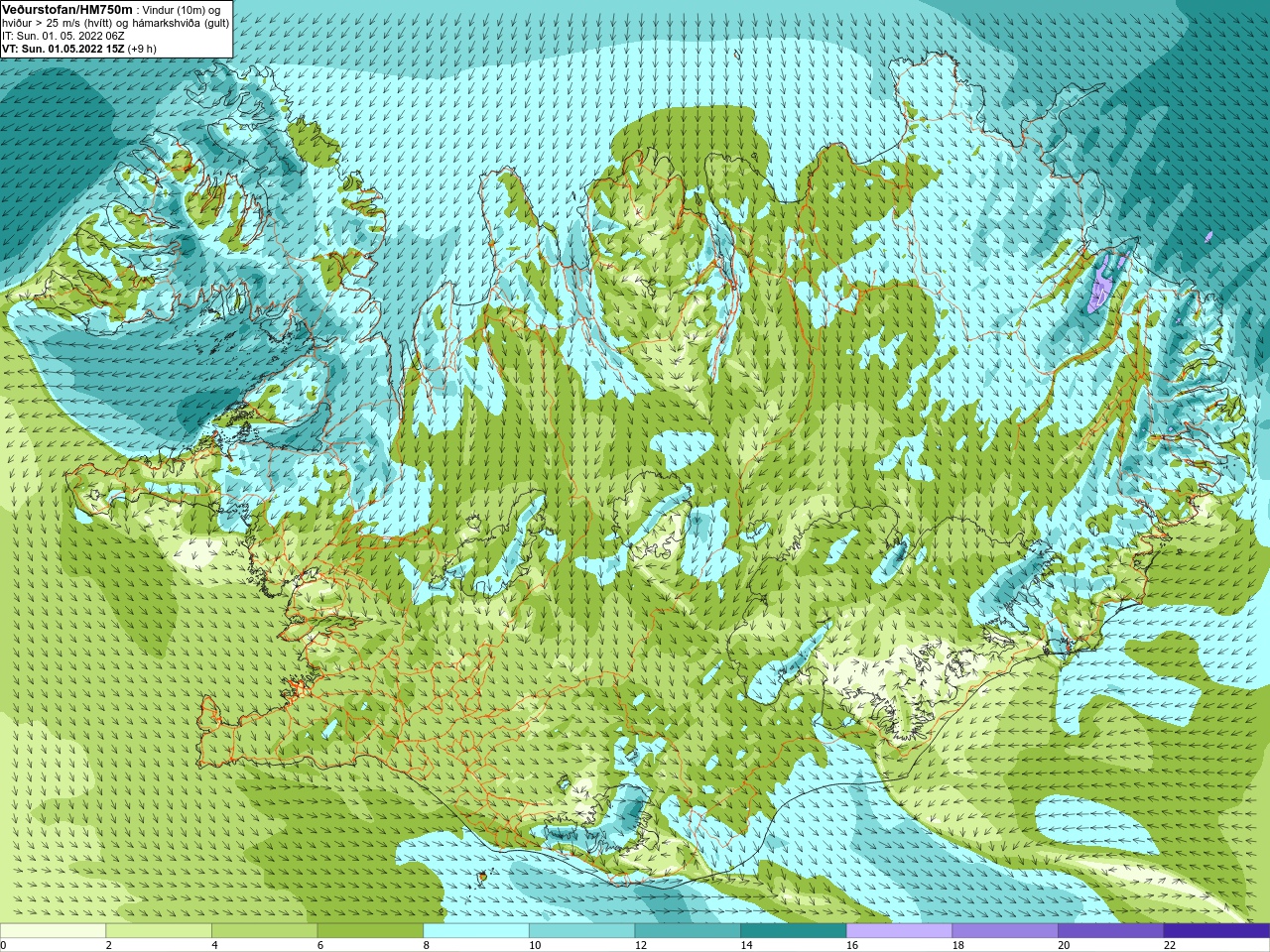1270x952 pixels.
Task: Click the 'Veðurstofan/HM750m' title text
Action: coord(66,9)
